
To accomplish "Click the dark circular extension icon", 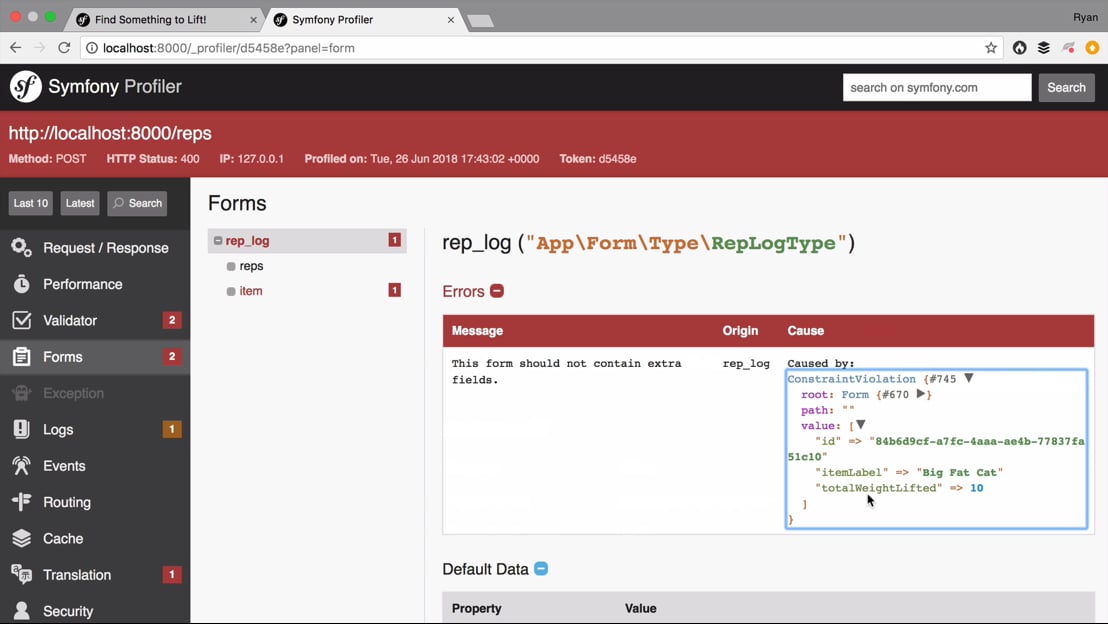I will pos(1020,47).
